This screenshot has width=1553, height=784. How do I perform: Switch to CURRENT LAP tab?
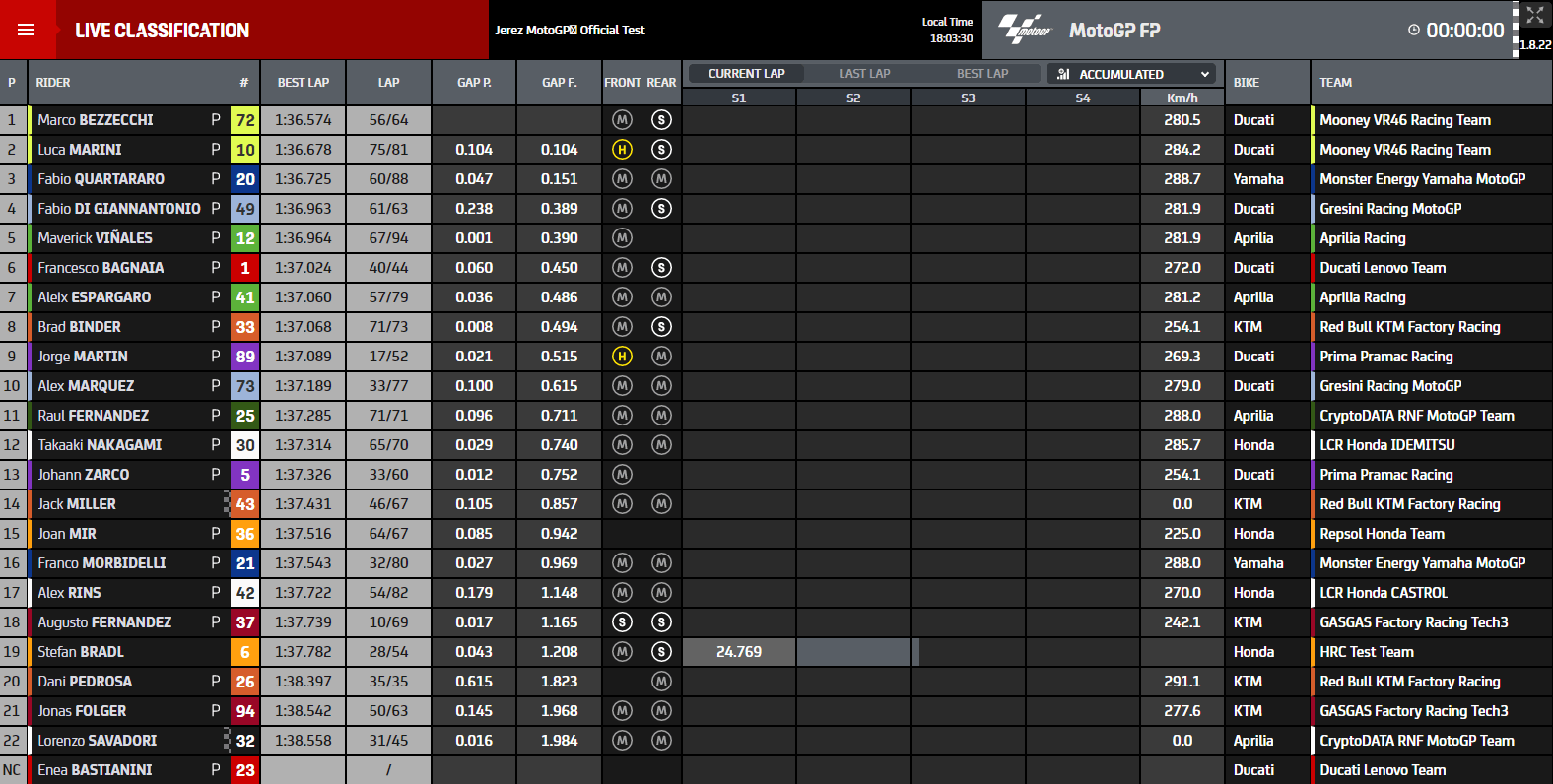[x=746, y=74]
